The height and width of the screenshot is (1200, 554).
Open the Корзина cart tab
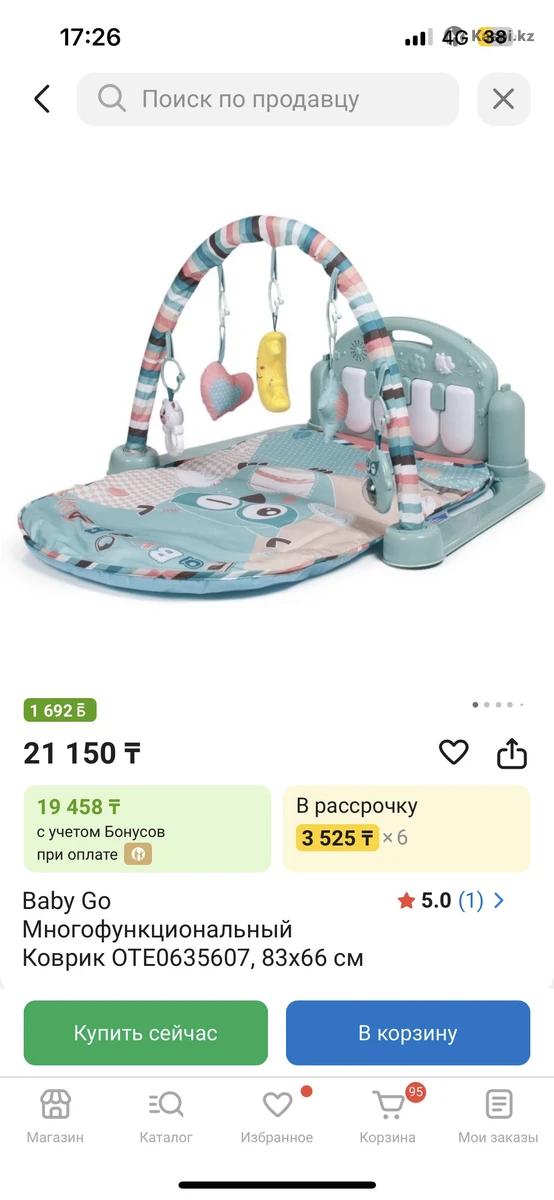point(388,1117)
